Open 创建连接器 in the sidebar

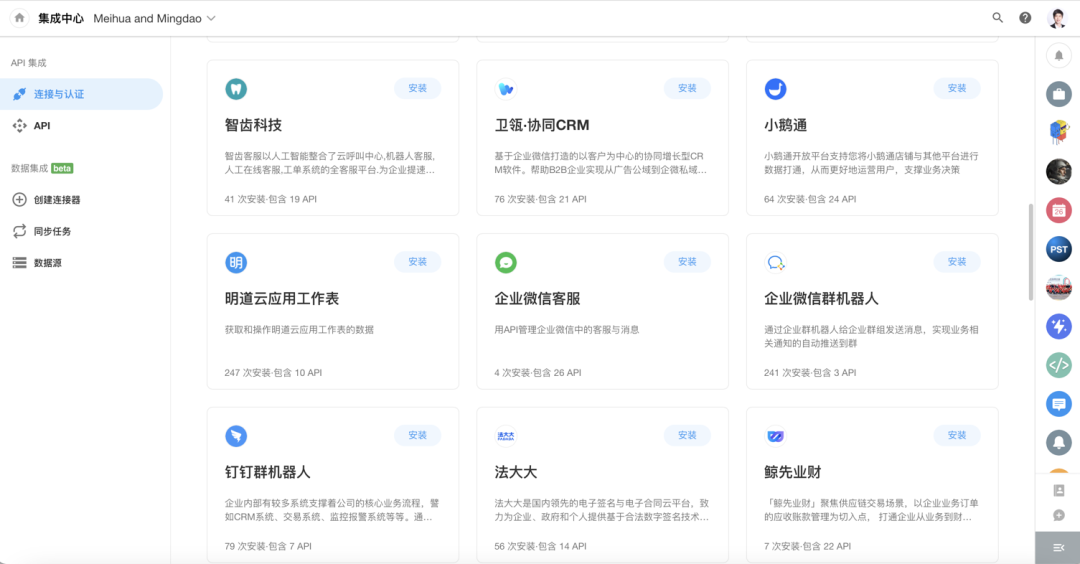coord(81,200)
